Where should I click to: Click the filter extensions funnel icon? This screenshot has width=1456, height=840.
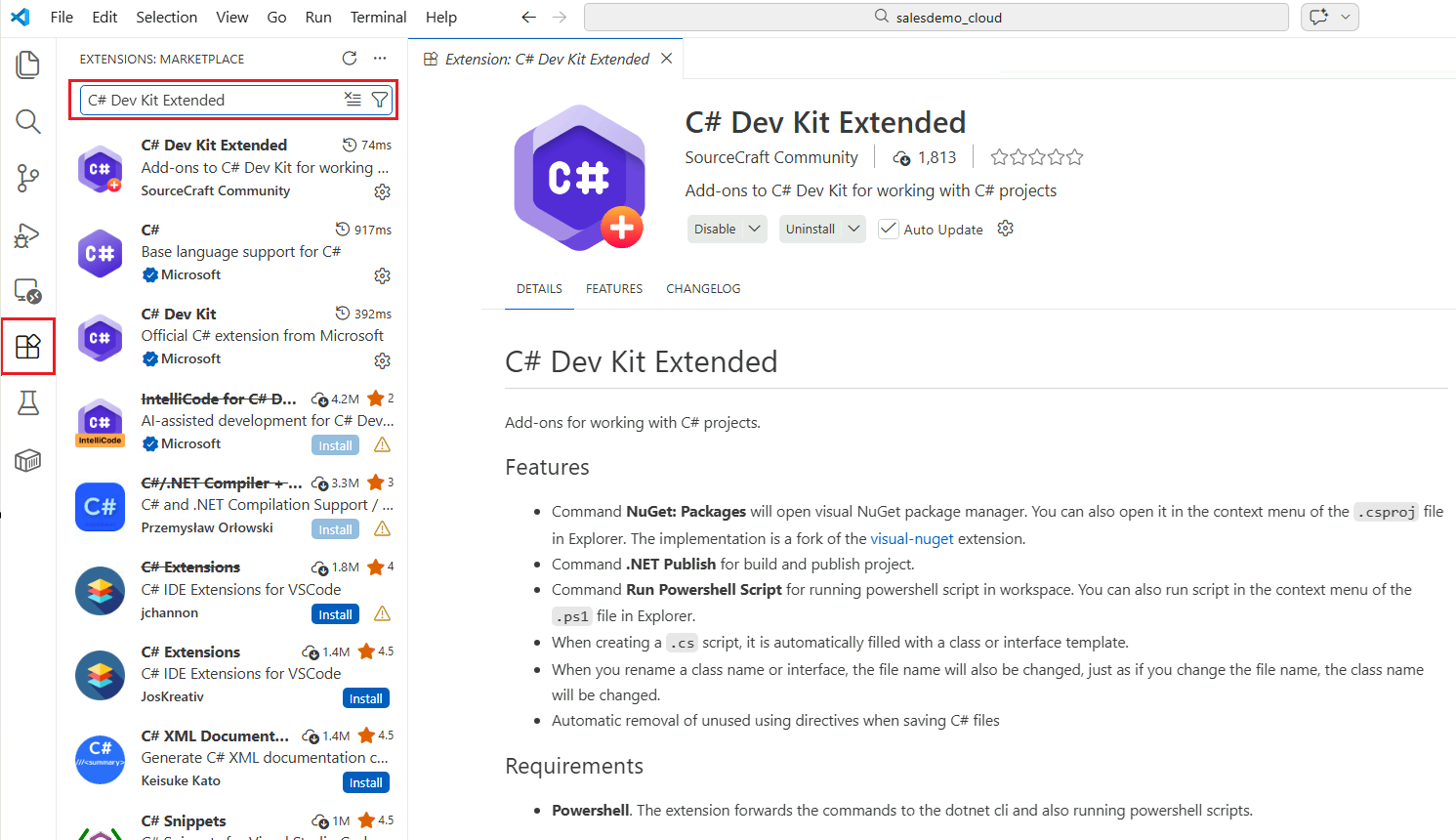[x=380, y=100]
